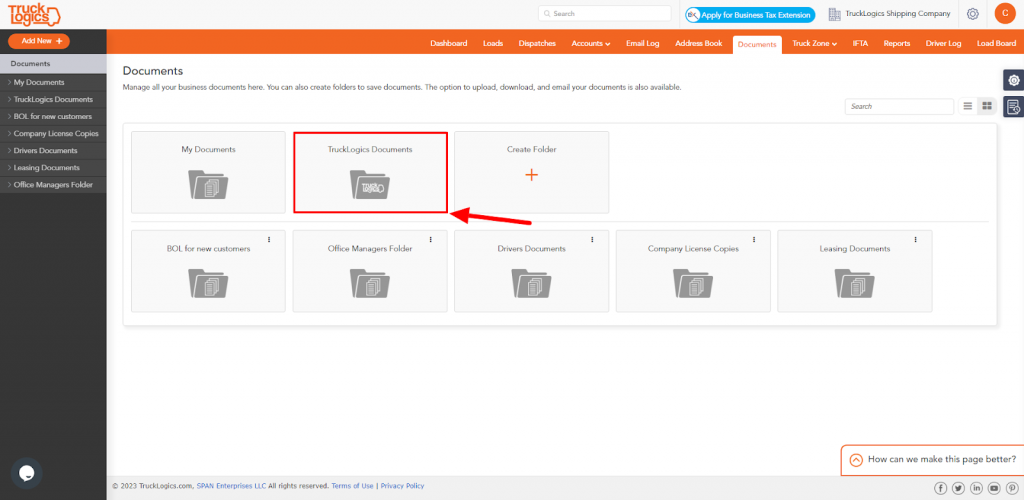Focus the documents Search field
The width and height of the screenshot is (1024, 500).
pyautogui.click(x=899, y=106)
